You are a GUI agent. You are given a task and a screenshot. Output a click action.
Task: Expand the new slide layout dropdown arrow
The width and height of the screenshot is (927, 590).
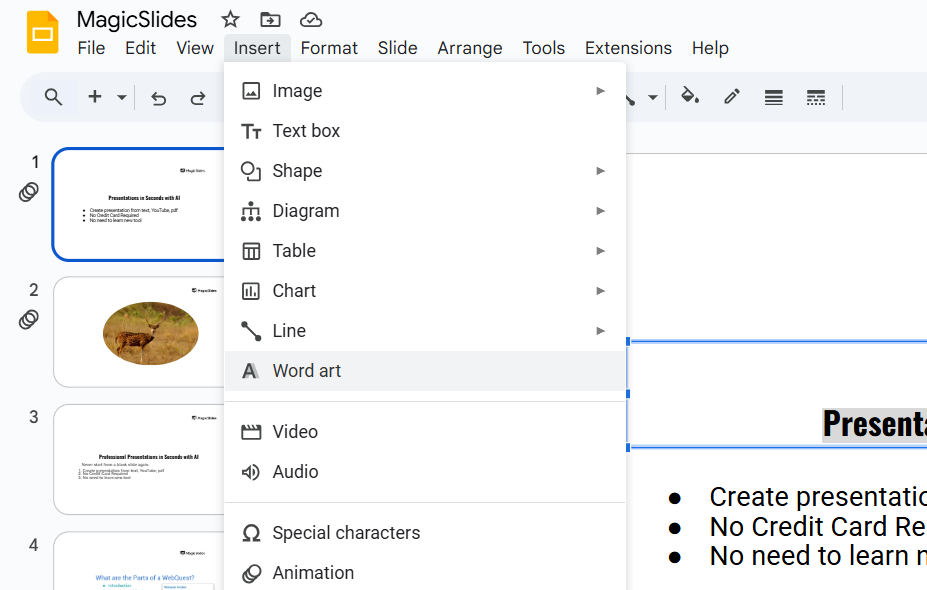pos(122,97)
